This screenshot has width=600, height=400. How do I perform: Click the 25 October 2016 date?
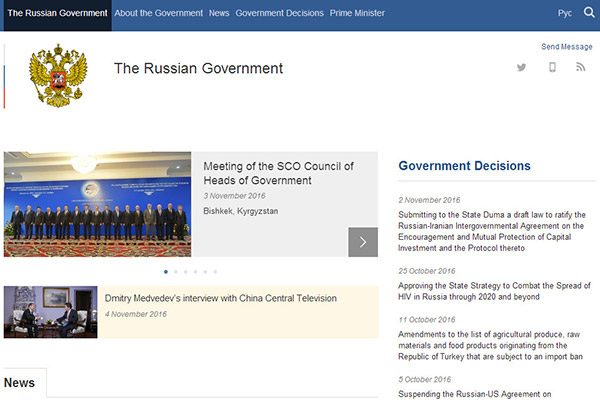pyautogui.click(x=427, y=271)
